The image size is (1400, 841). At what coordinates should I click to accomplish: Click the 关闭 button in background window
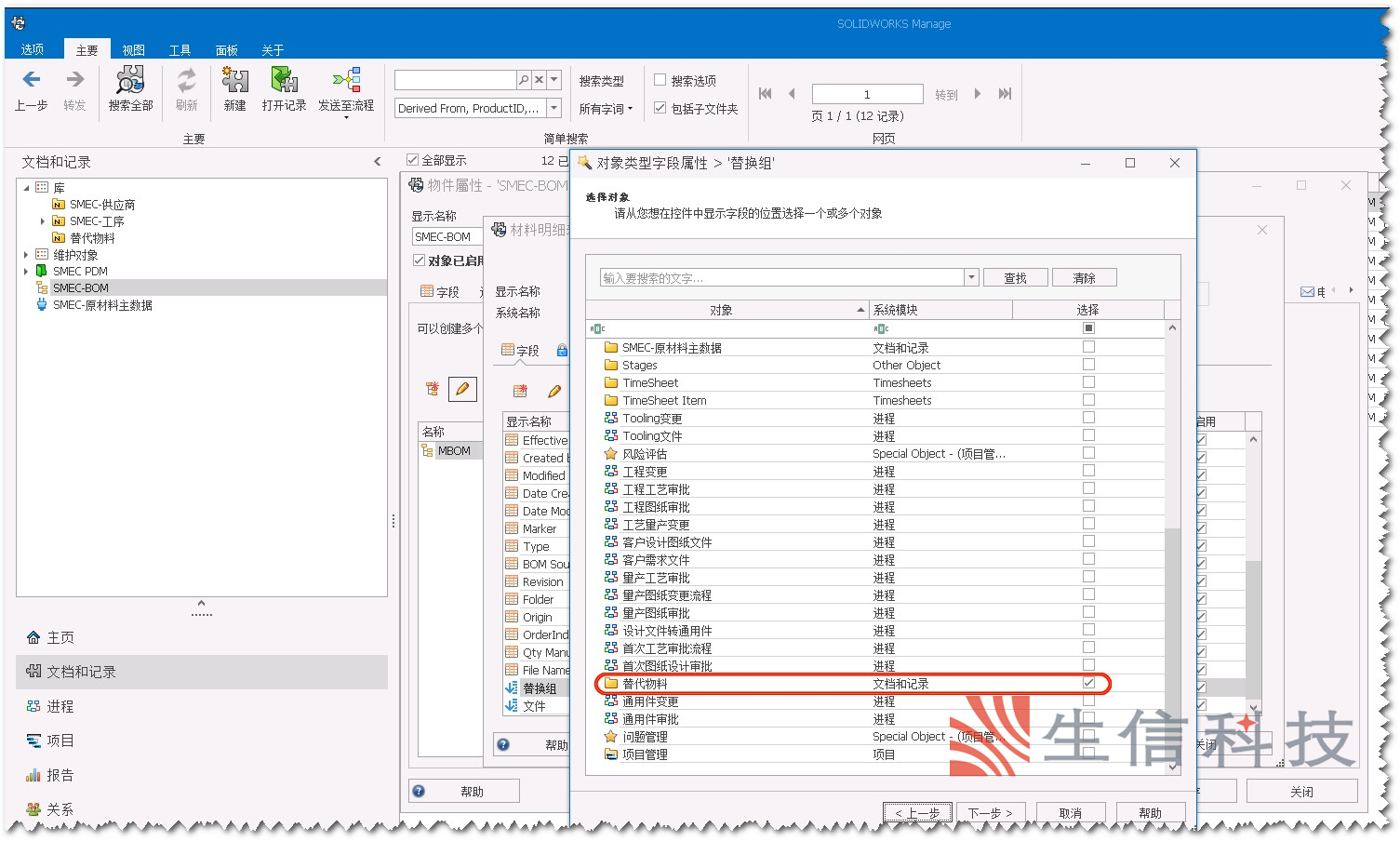click(1301, 792)
